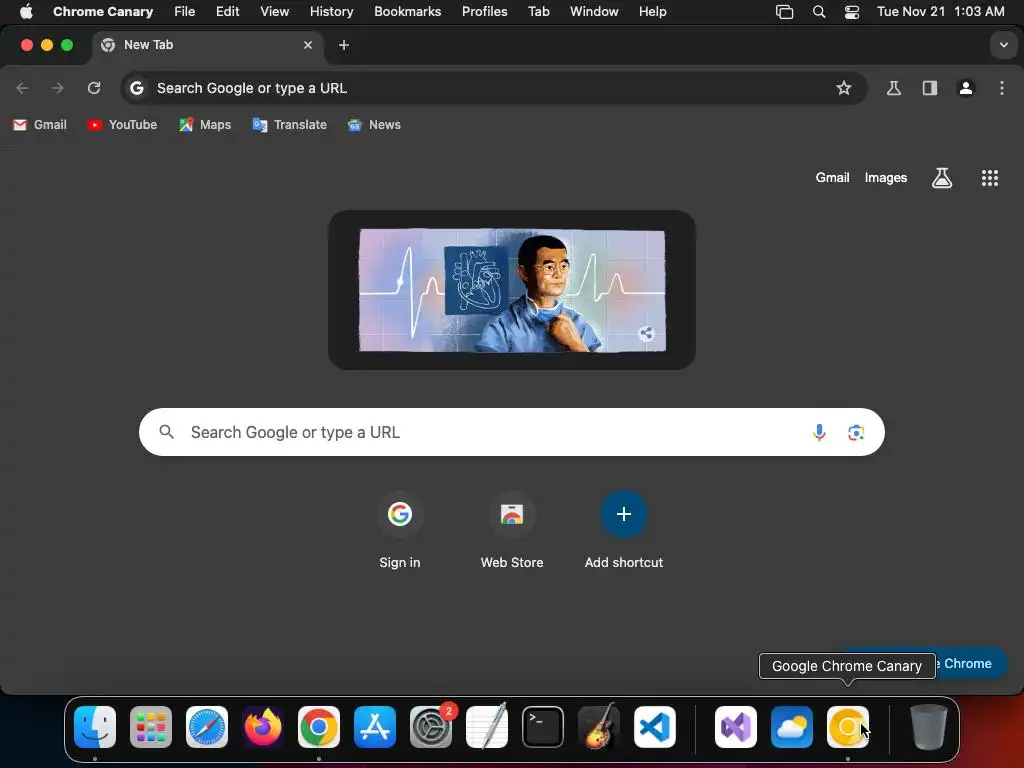Open the Apple menu
This screenshot has height=768, width=1024.
[x=26, y=12]
